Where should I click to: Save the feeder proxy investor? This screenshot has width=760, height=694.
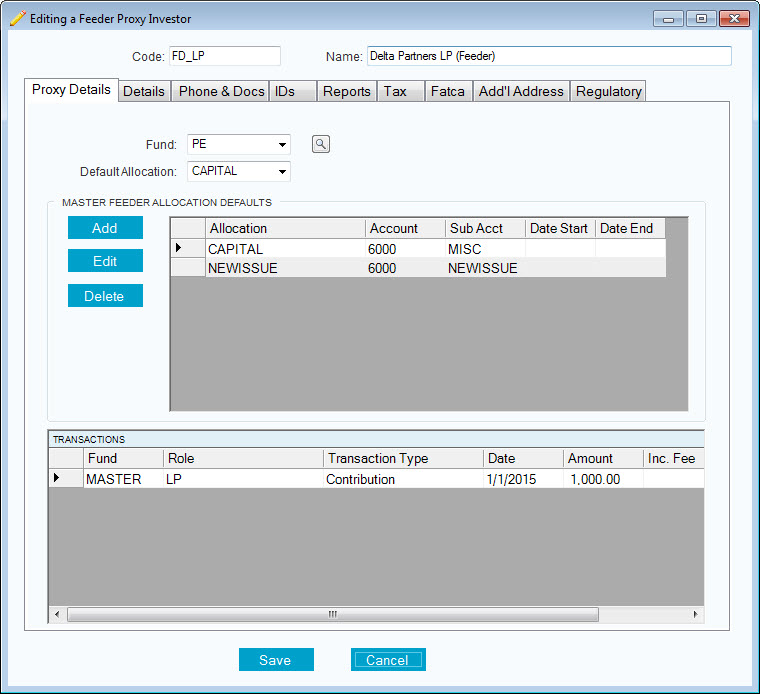(276, 660)
